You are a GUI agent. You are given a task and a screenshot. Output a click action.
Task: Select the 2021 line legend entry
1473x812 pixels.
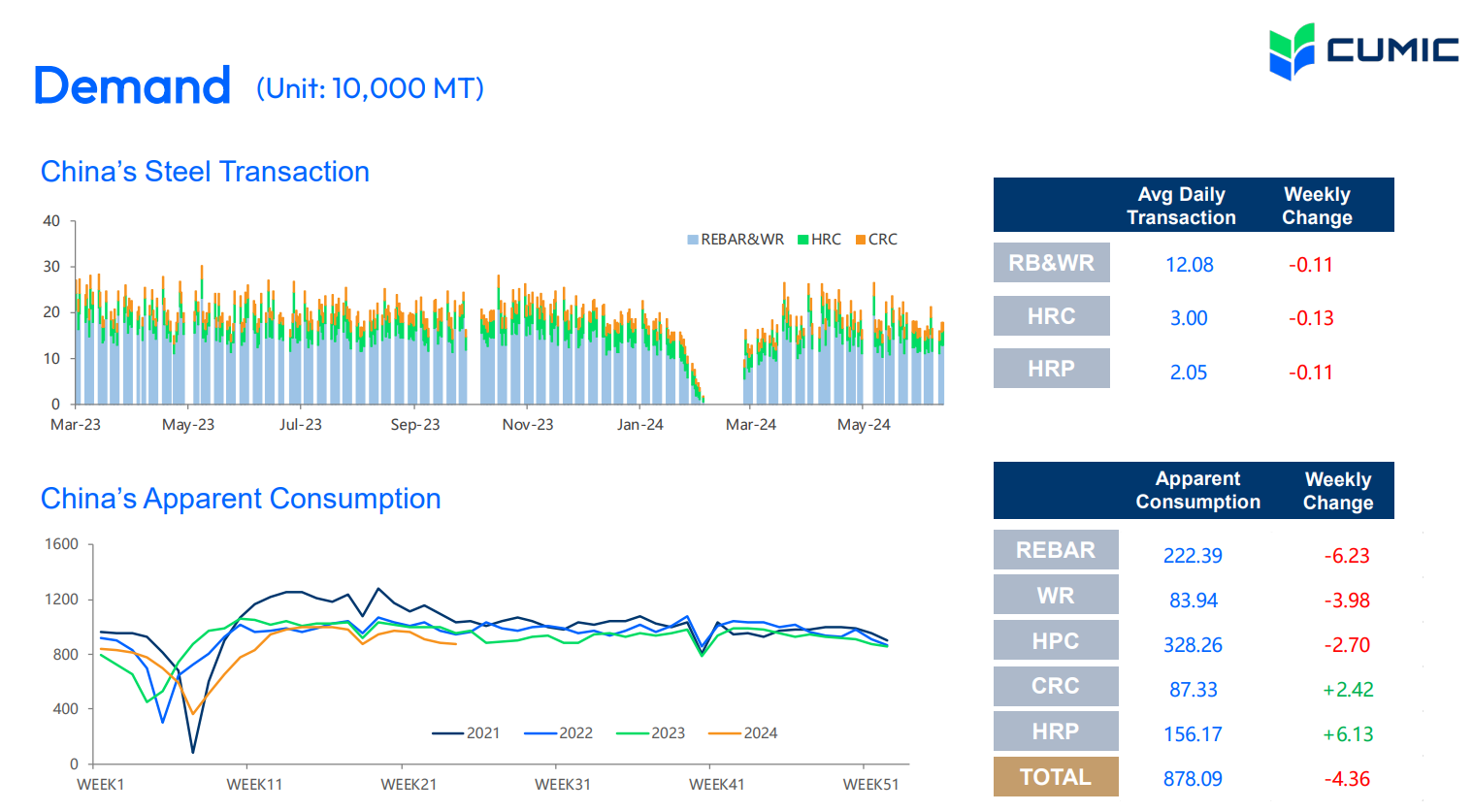[x=467, y=733]
